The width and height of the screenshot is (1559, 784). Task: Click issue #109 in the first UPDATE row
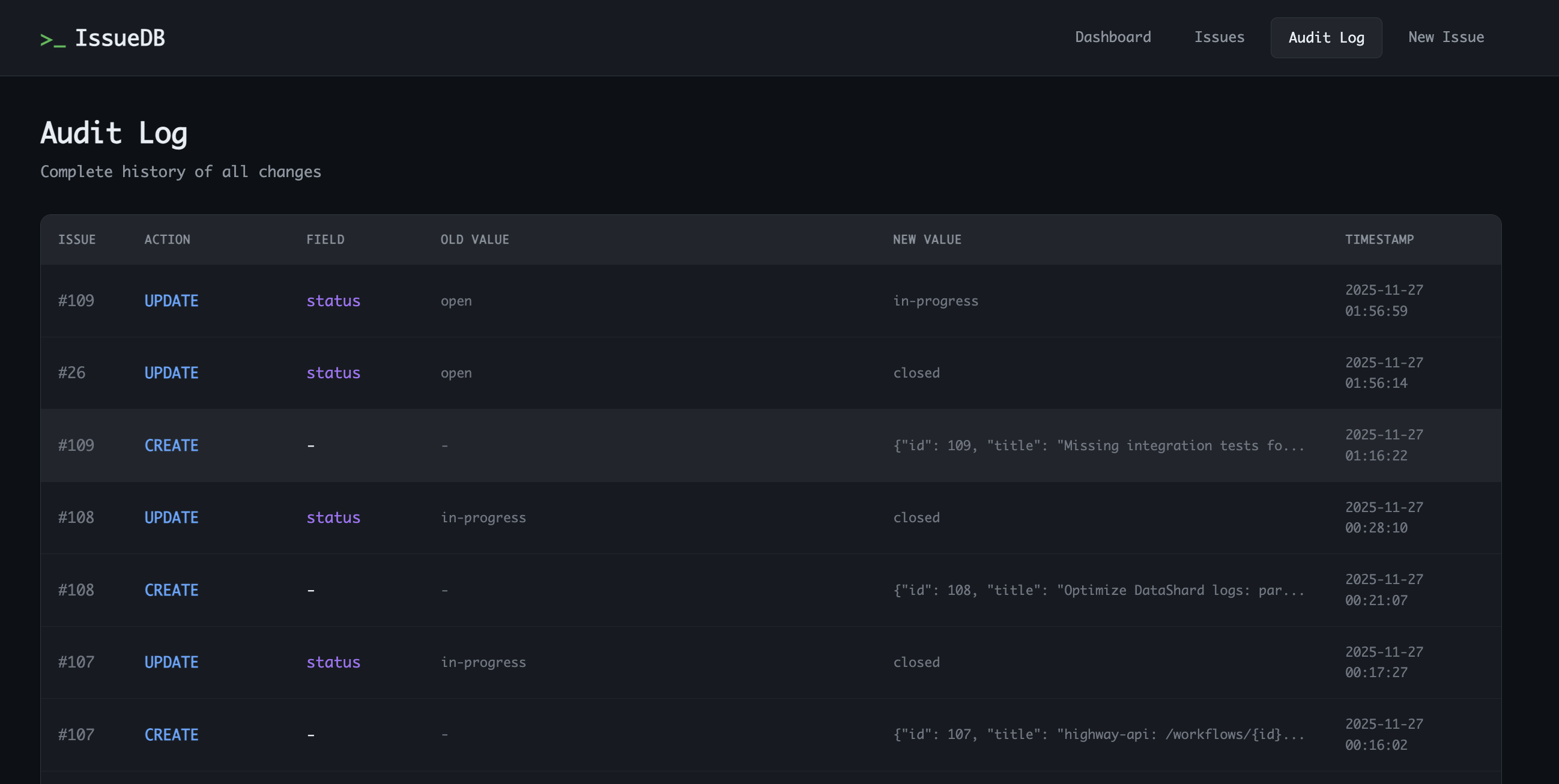(76, 301)
